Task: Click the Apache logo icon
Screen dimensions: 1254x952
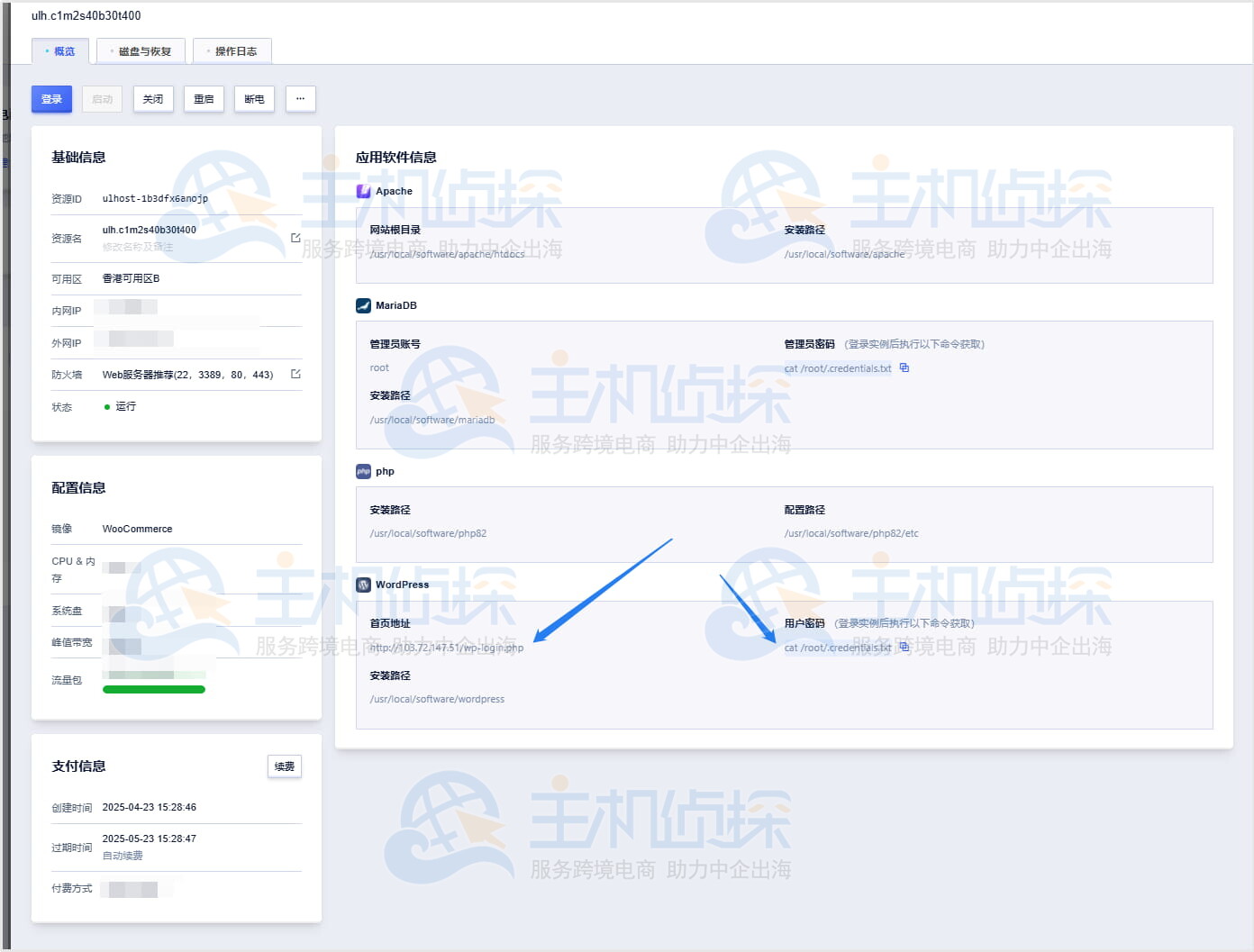Action: coord(363,191)
